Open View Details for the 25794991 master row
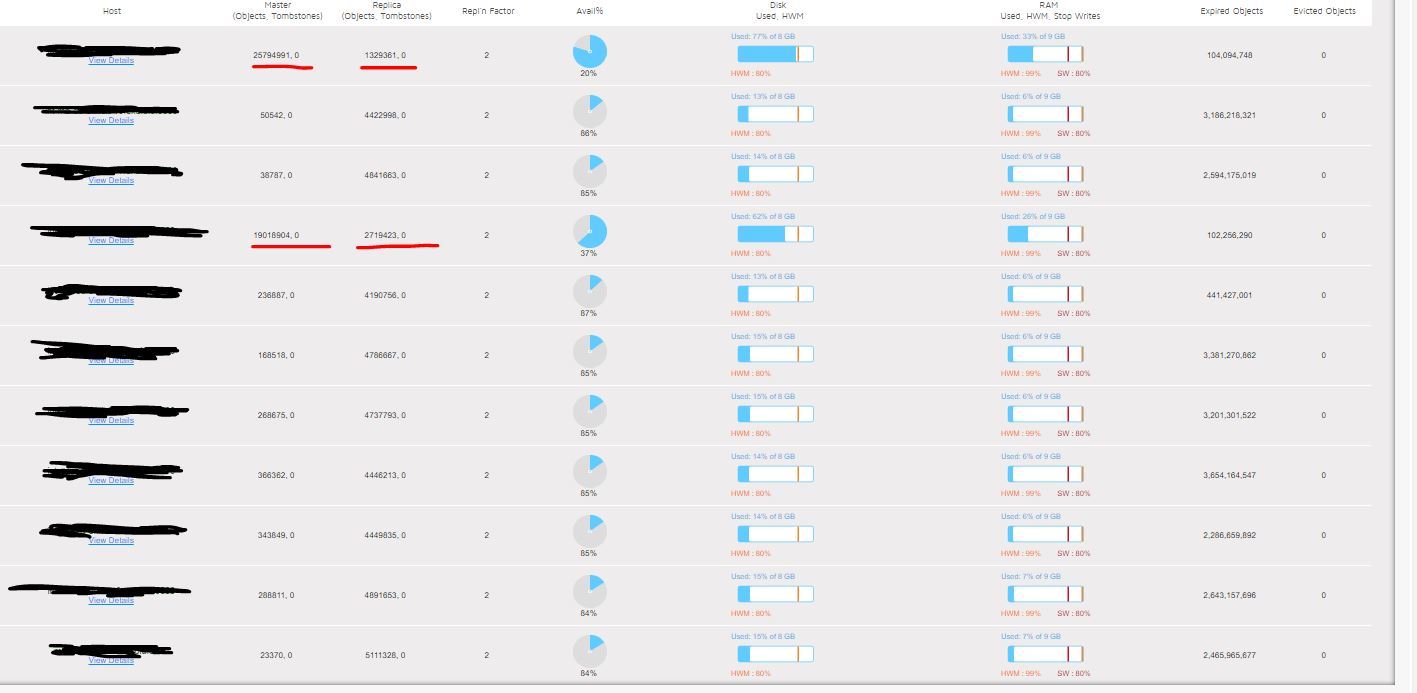 (x=111, y=61)
